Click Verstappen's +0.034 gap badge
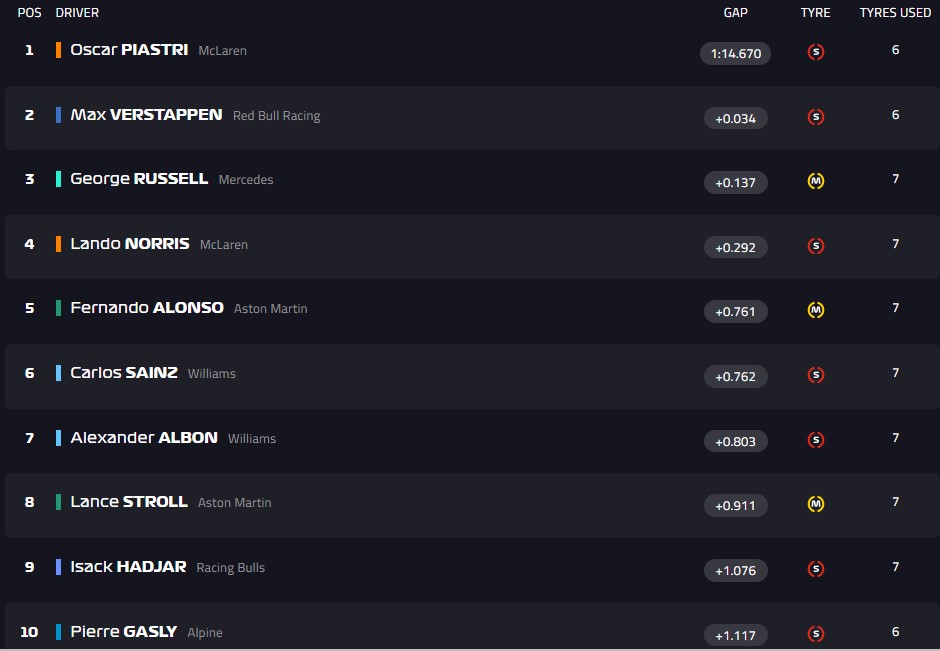The width and height of the screenshot is (940, 651). coord(735,118)
